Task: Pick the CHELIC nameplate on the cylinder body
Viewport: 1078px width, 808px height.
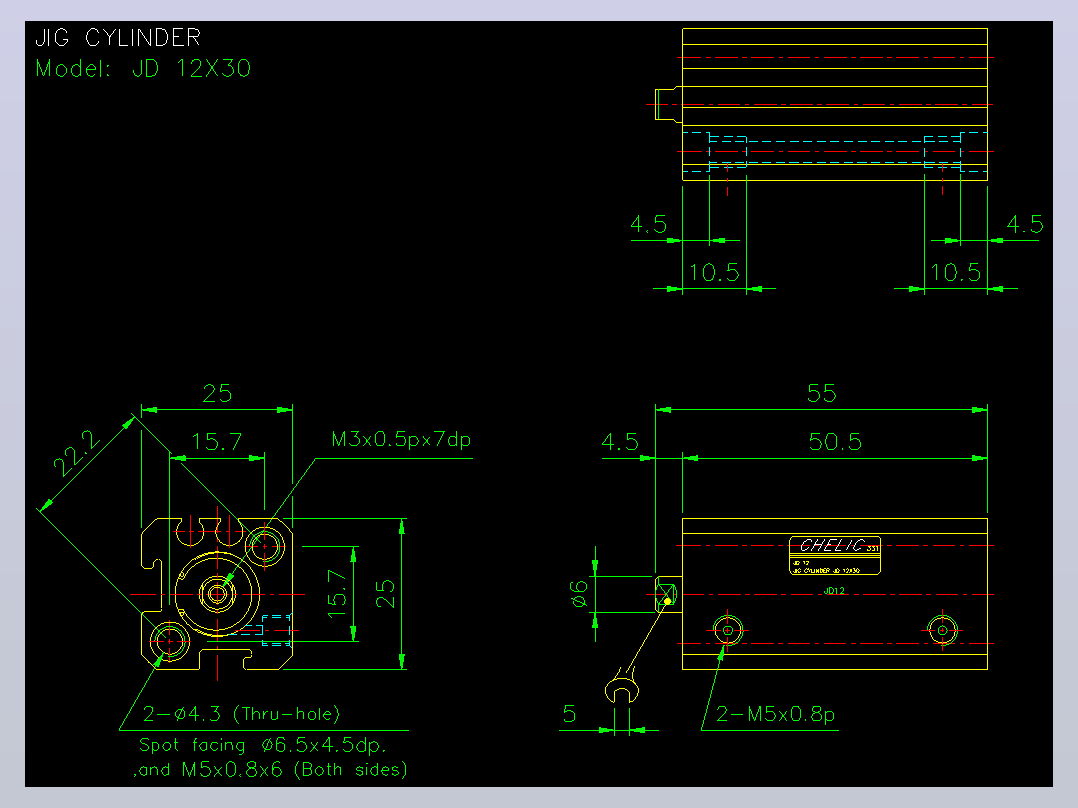Action: (835, 555)
